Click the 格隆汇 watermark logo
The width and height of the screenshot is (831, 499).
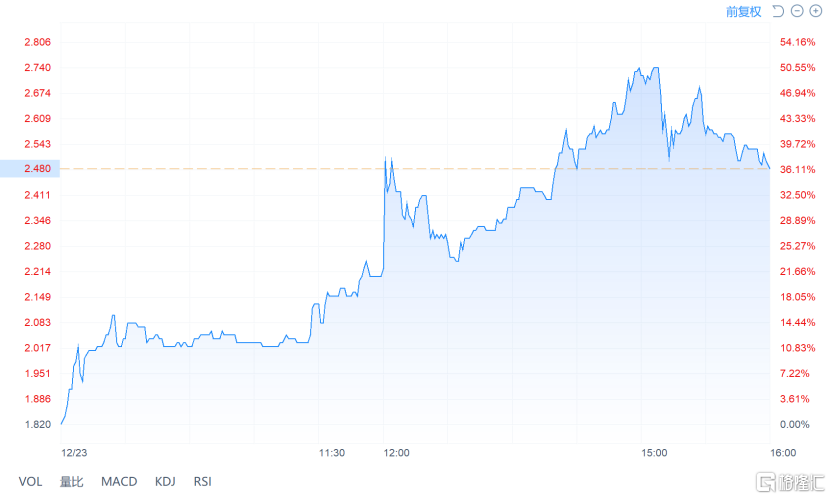coord(790,482)
